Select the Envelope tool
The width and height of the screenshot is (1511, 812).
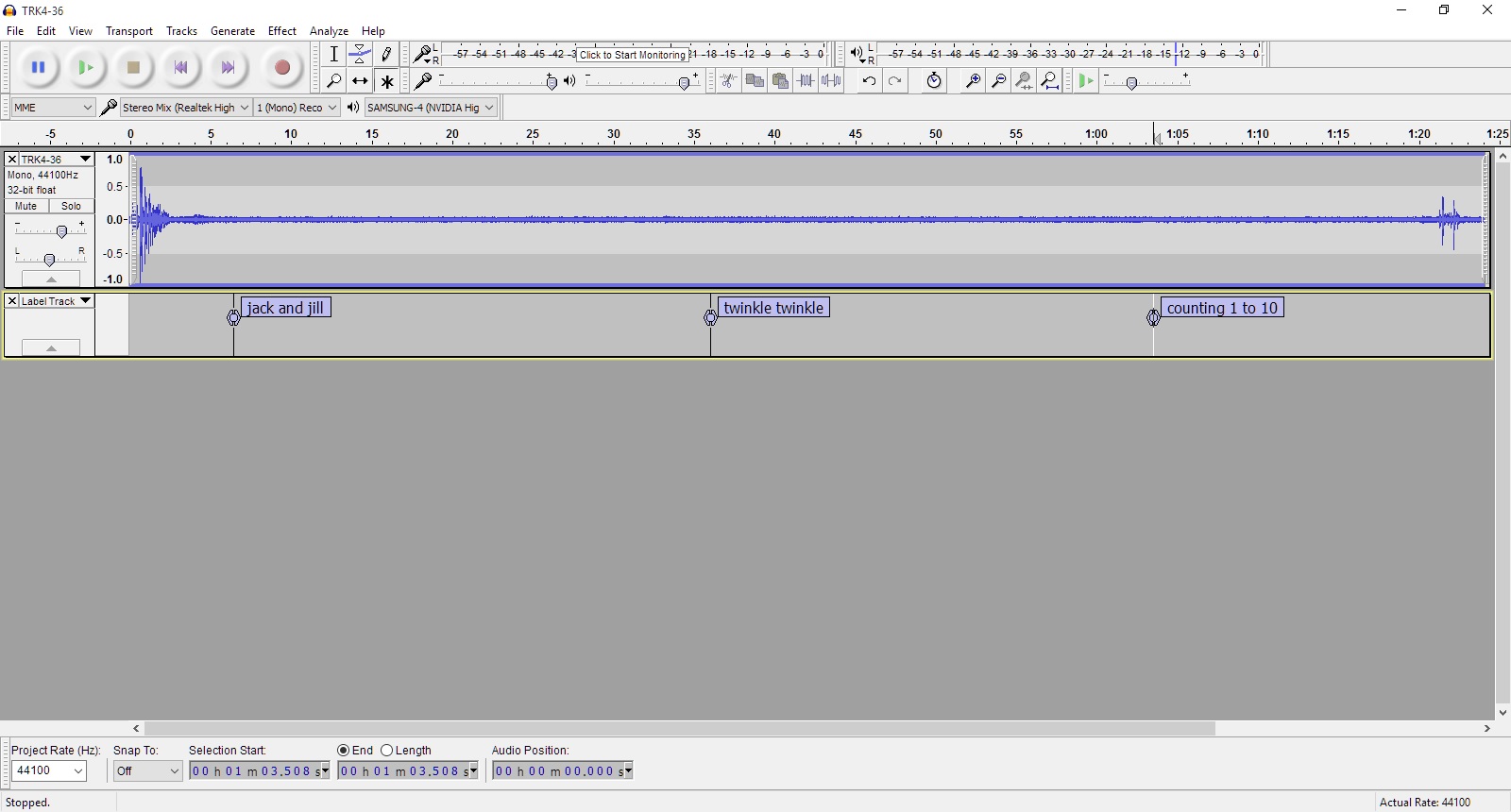[360, 55]
